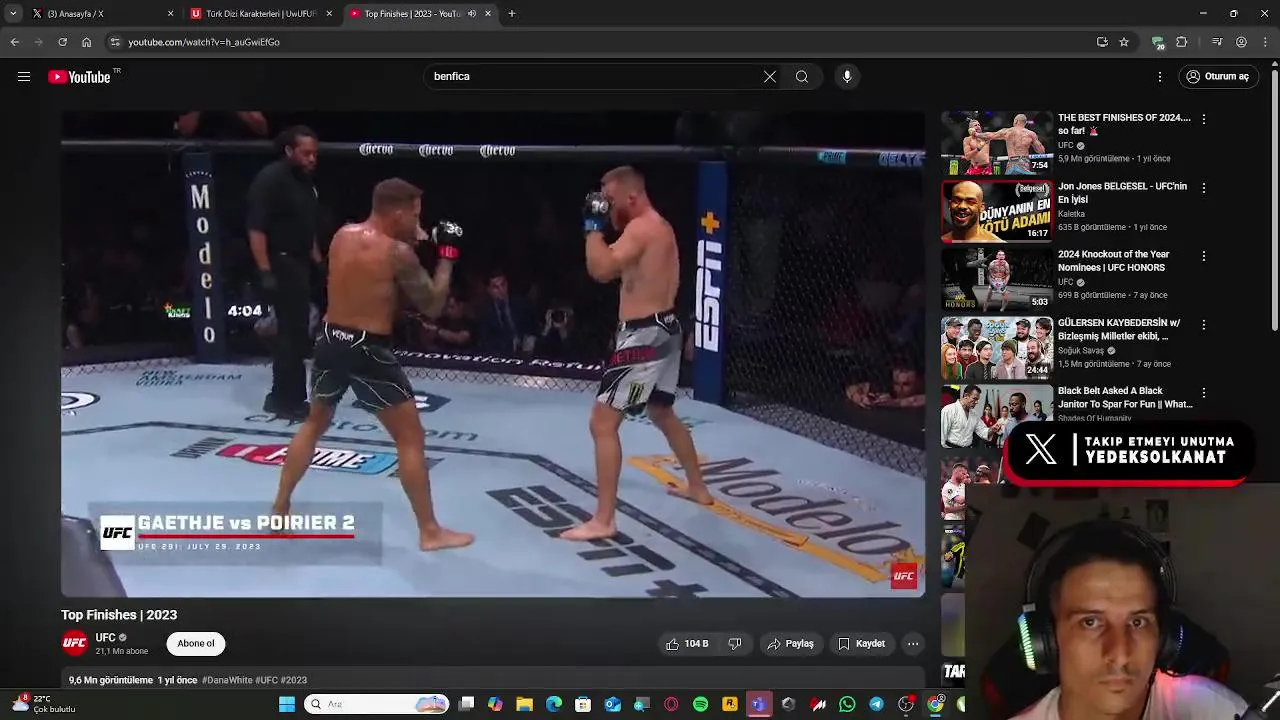Go back in browser history

coord(15,42)
